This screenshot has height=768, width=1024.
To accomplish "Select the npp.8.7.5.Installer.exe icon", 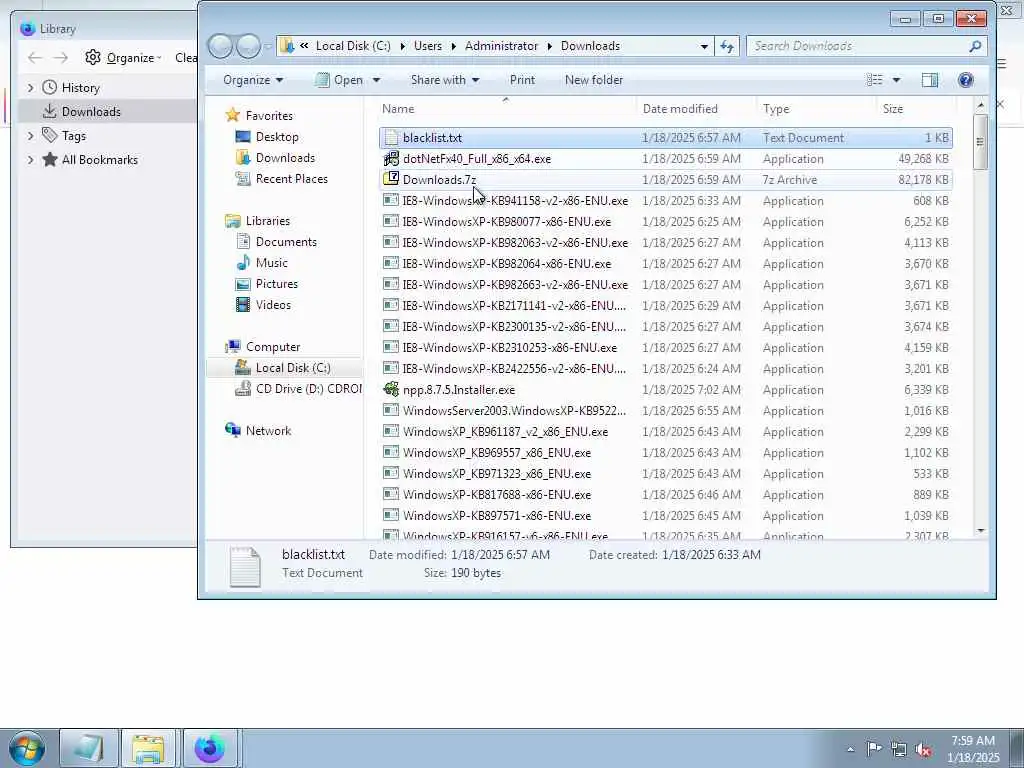I will [391, 389].
